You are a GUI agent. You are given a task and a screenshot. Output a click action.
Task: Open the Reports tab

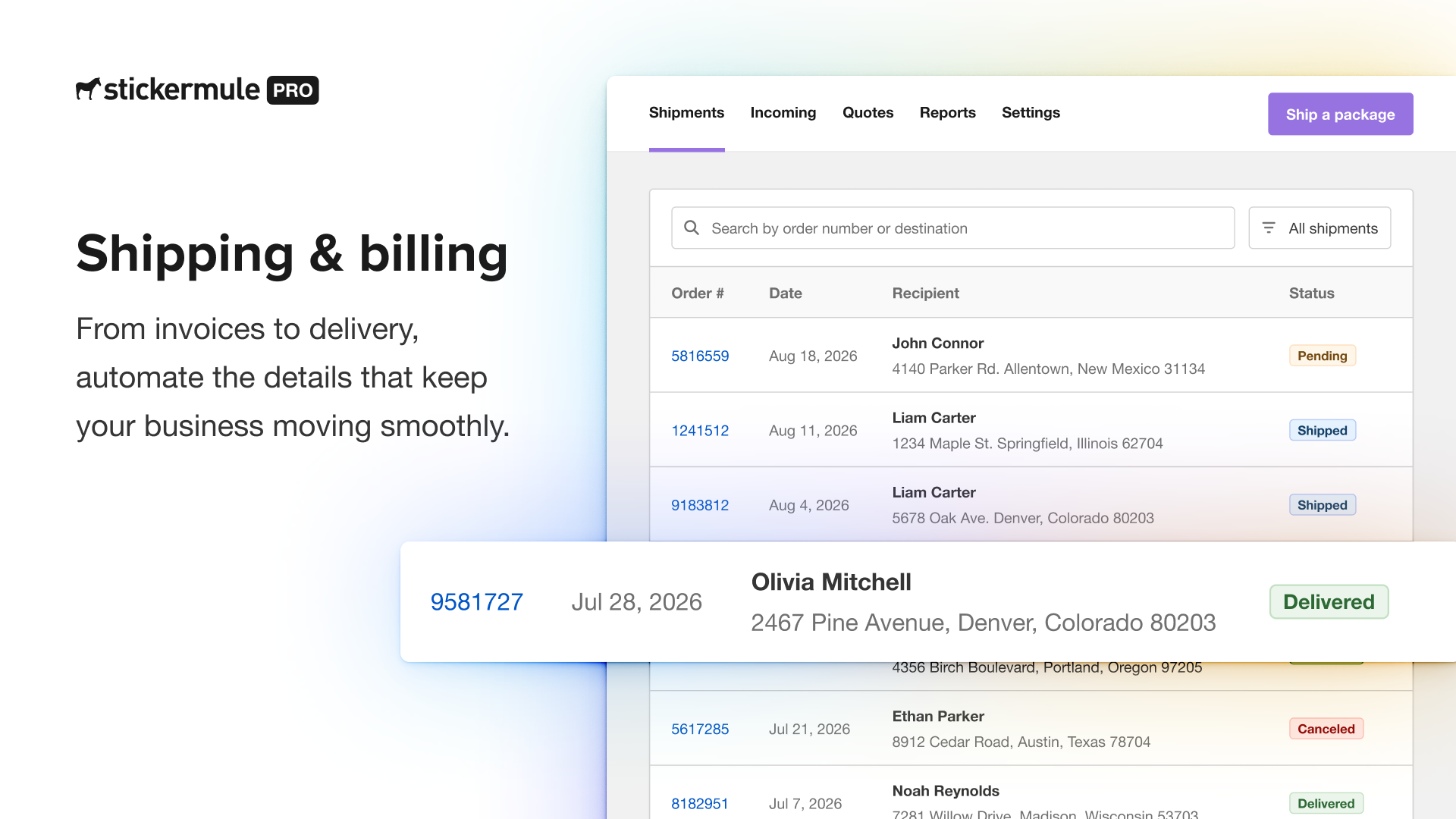[x=947, y=112]
